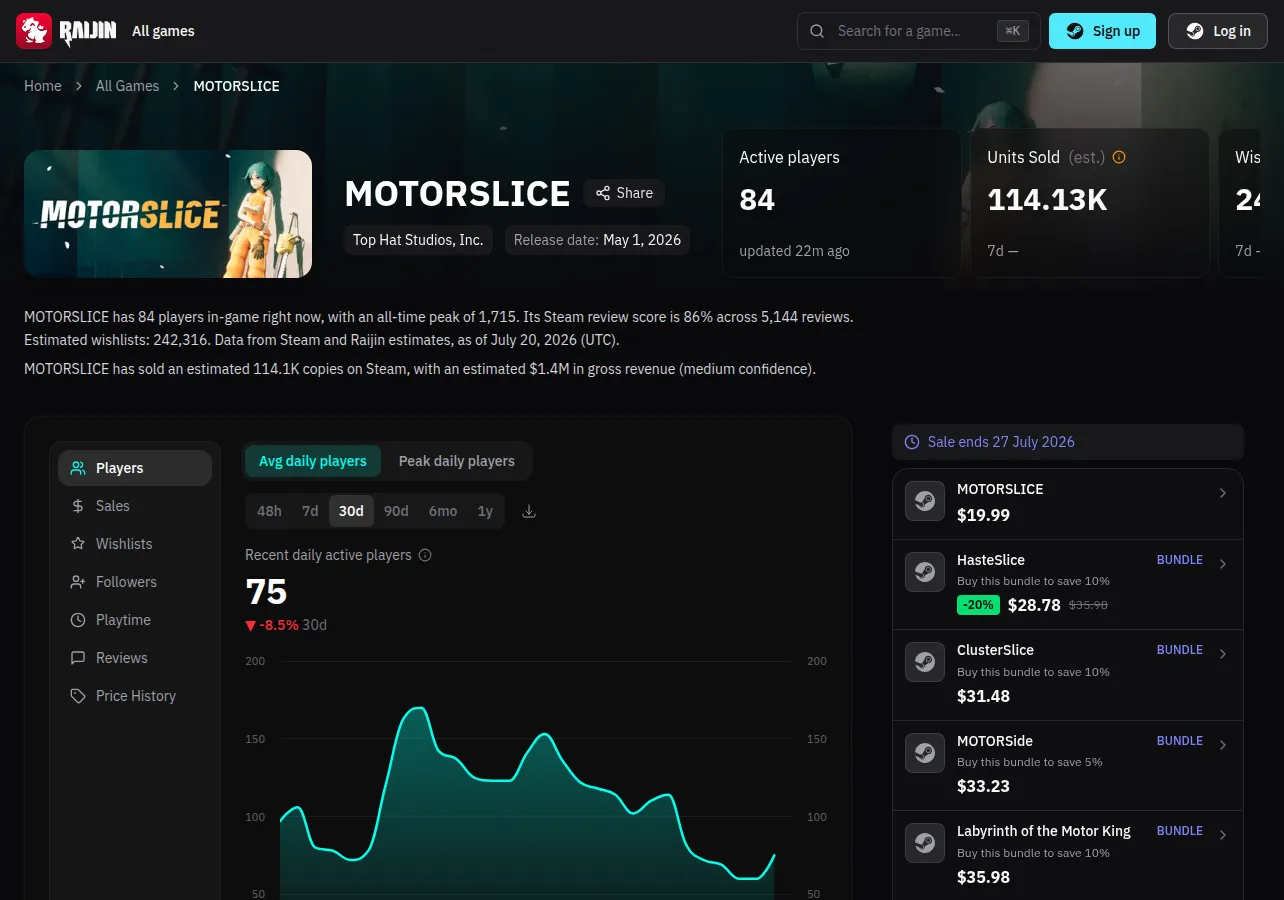Click the Steam icon in the HasteSlice row
The height and width of the screenshot is (900, 1284).
pyautogui.click(x=925, y=572)
